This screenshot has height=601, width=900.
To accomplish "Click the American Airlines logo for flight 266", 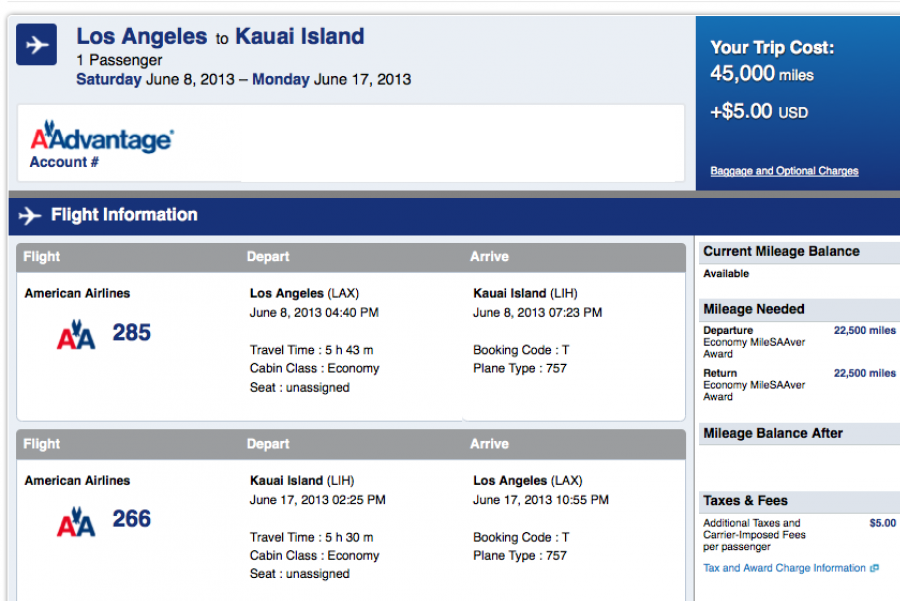I will point(76,520).
